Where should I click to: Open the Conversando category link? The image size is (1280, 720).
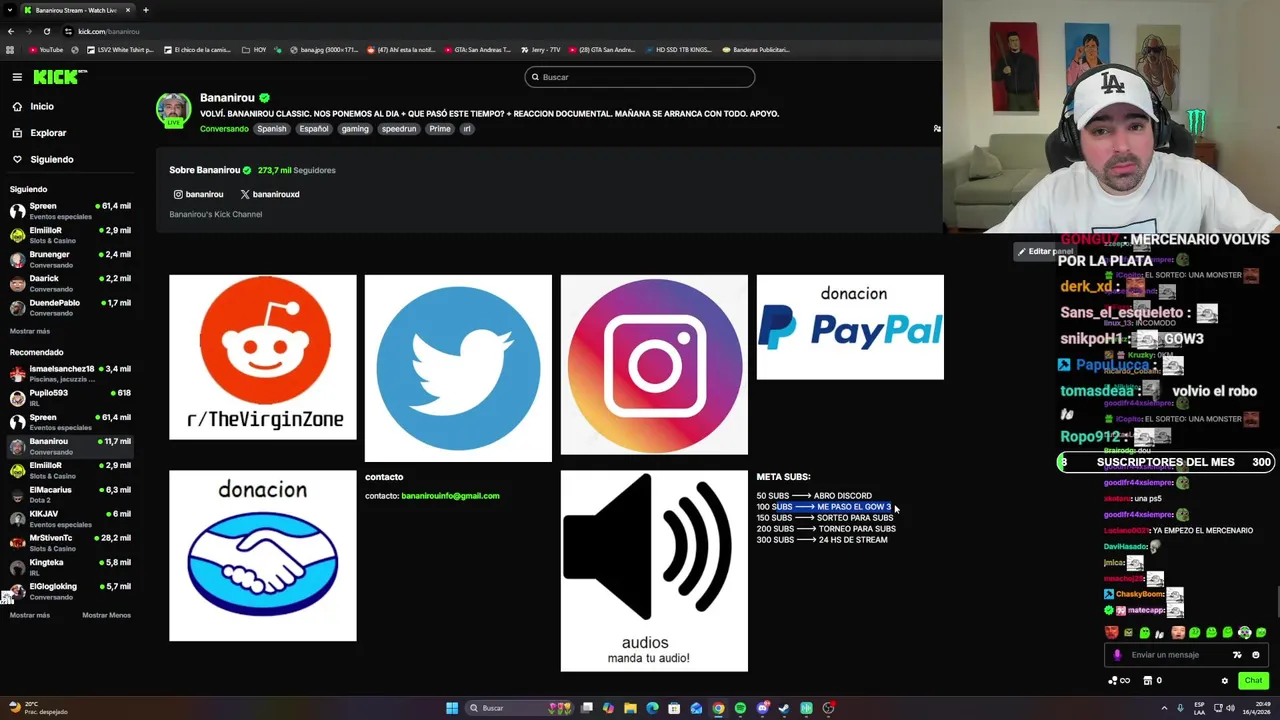pos(224,129)
